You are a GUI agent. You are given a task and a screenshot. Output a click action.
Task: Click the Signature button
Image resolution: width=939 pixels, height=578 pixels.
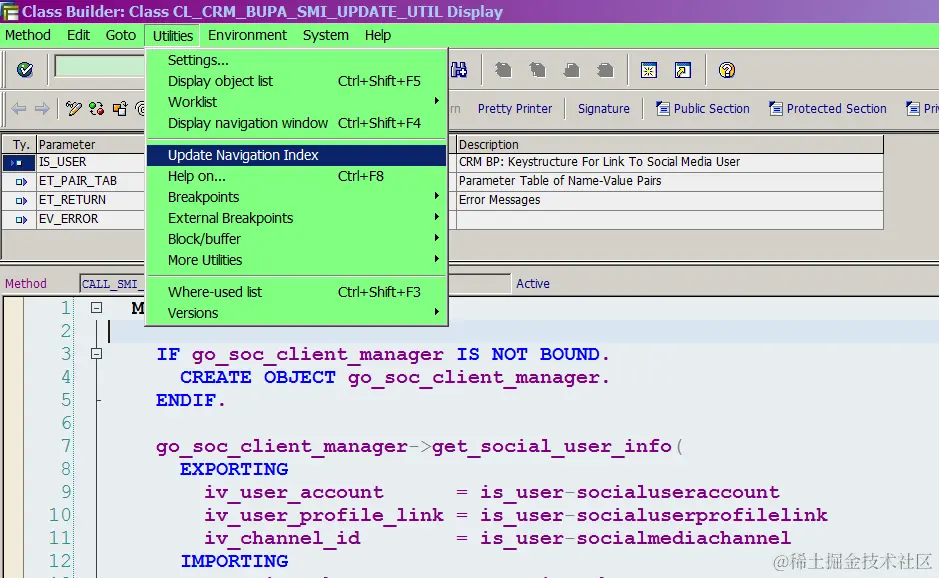604,108
